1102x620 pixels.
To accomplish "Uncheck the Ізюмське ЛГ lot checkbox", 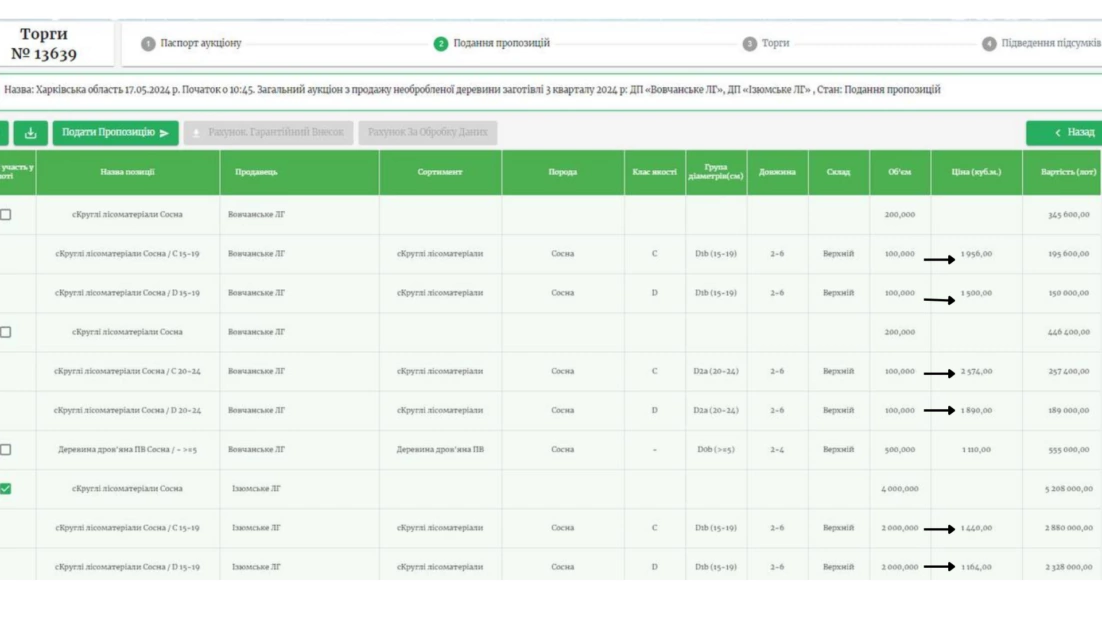I will pos(6,489).
